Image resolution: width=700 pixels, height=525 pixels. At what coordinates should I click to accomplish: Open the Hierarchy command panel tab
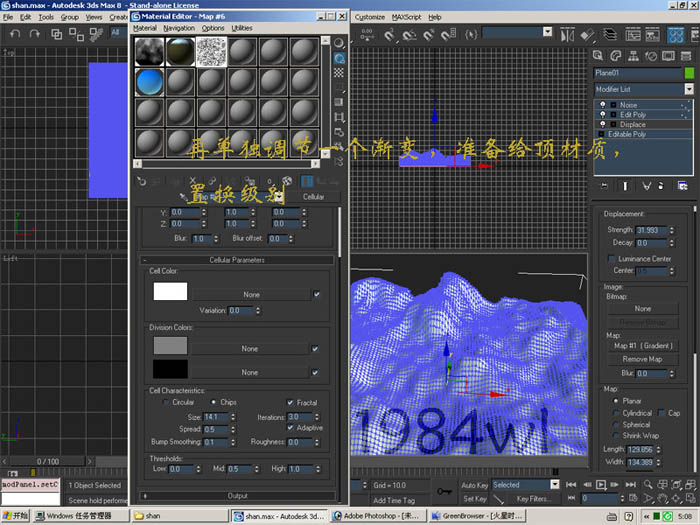pos(633,56)
